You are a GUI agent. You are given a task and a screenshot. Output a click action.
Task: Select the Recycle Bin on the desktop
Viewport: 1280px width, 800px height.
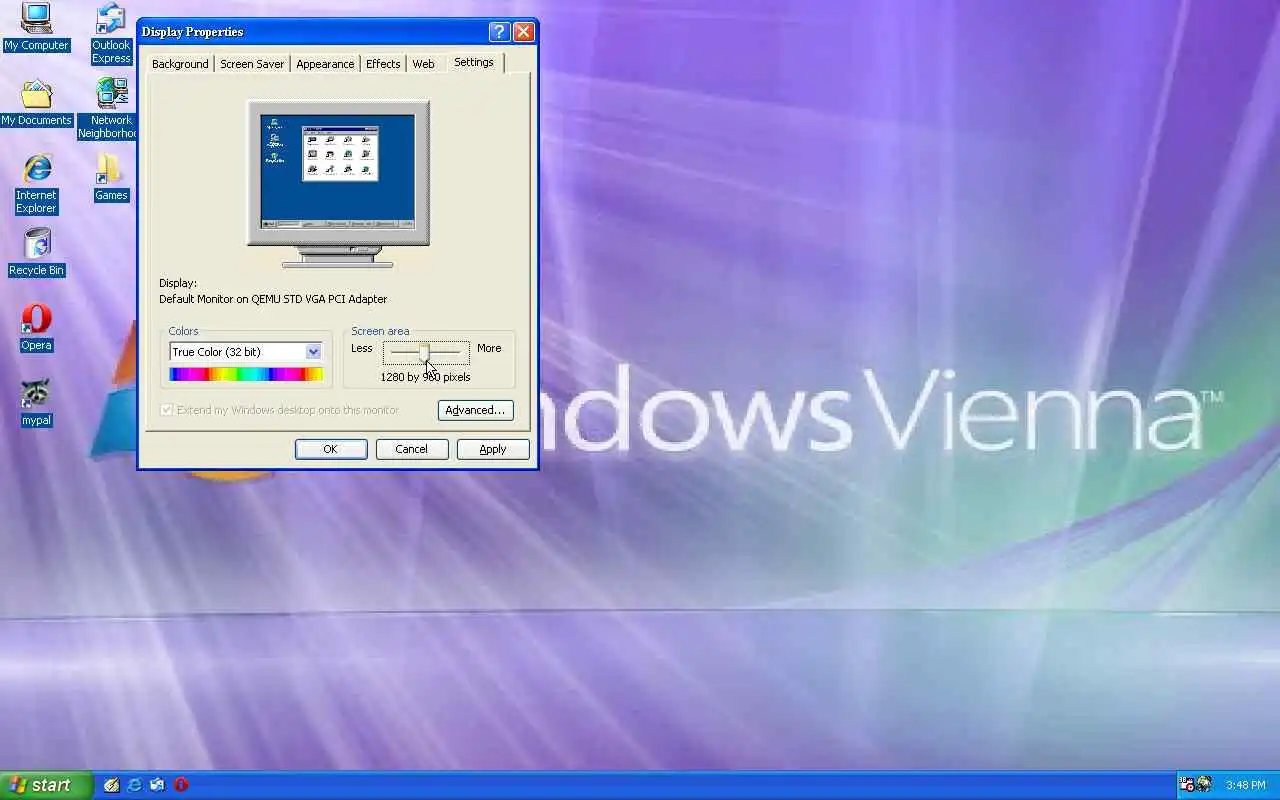(36, 252)
